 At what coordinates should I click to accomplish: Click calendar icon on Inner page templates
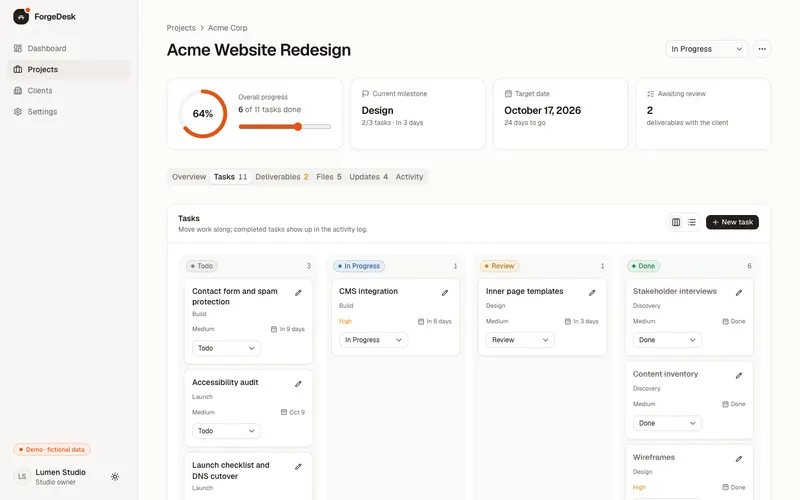(x=568, y=321)
